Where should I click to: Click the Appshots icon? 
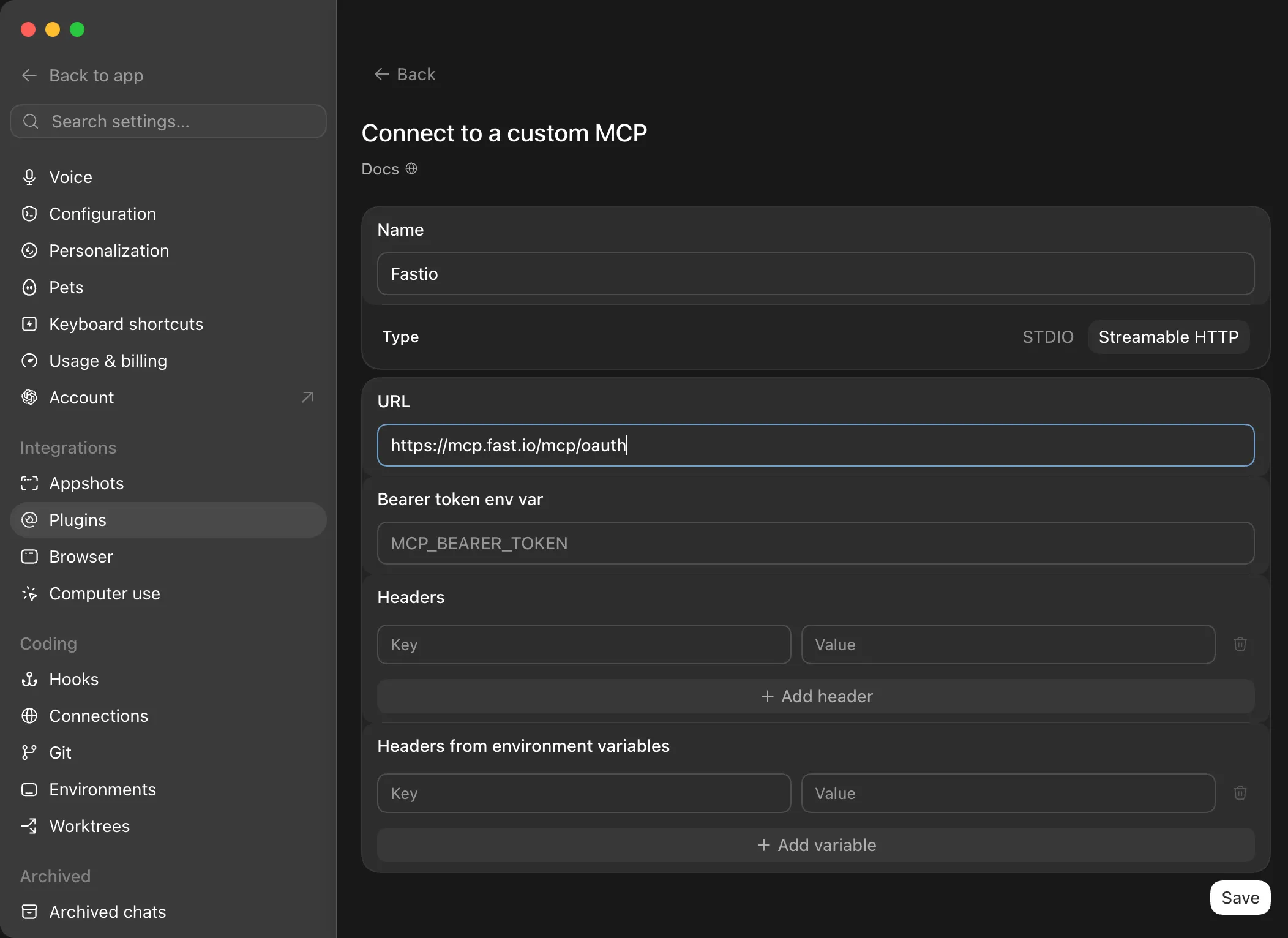coord(29,483)
